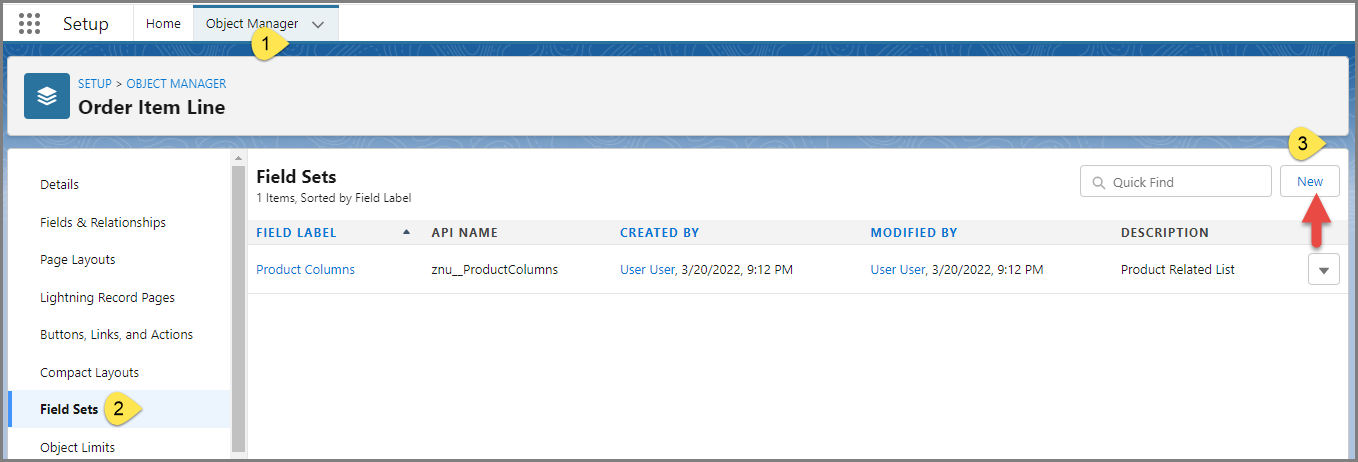Select Fields & Relationships in sidebar

click(x=103, y=222)
